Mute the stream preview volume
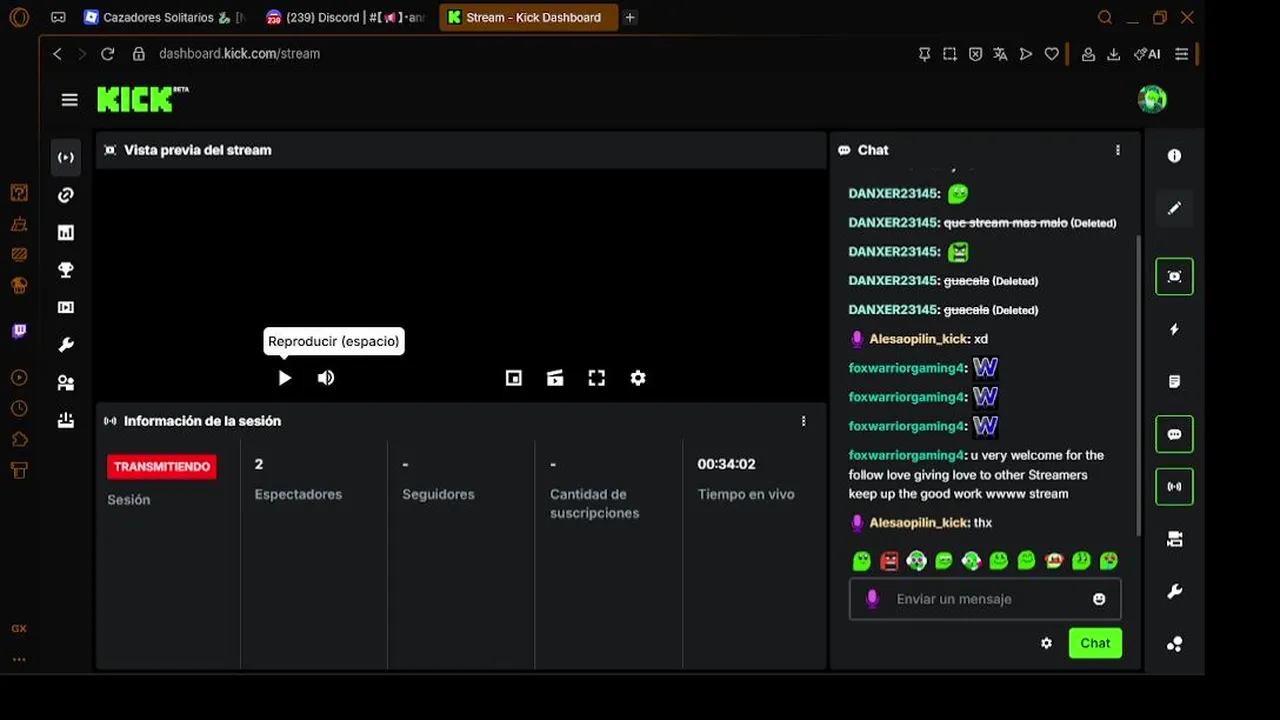The image size is (1280, 720). click(x=326, y=378)
